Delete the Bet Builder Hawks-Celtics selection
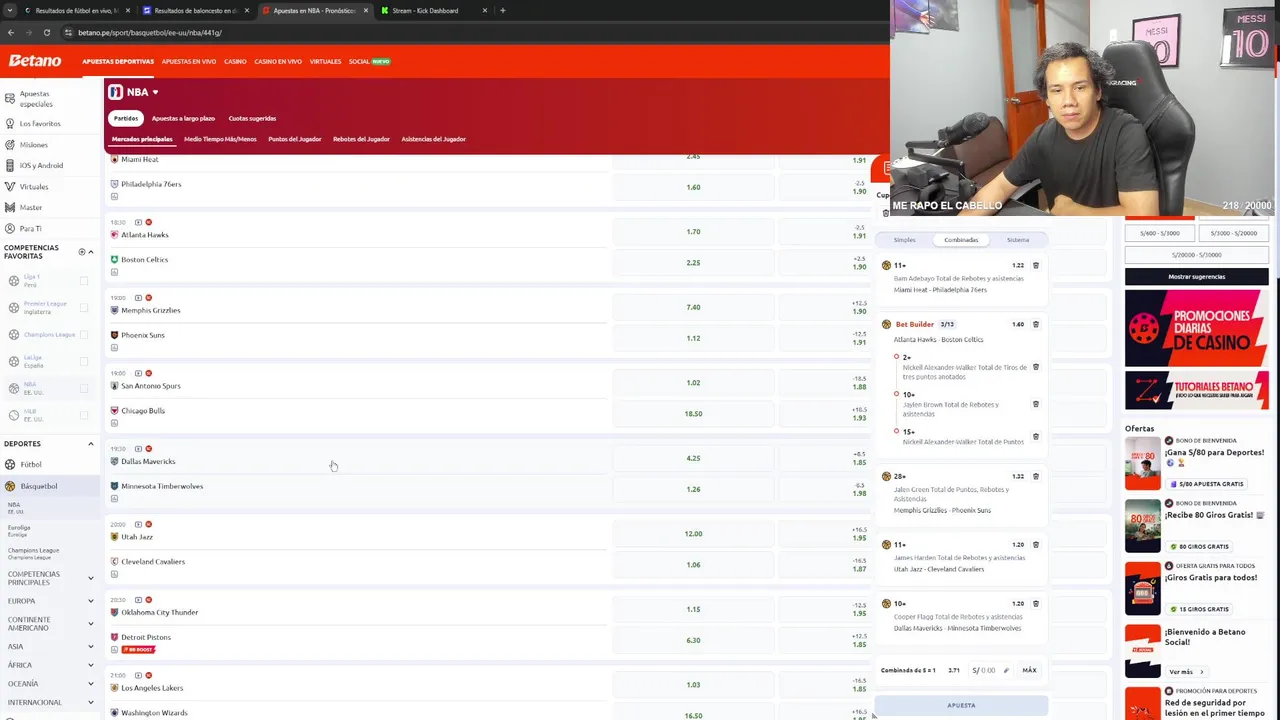 click(x=1036, y=325)
